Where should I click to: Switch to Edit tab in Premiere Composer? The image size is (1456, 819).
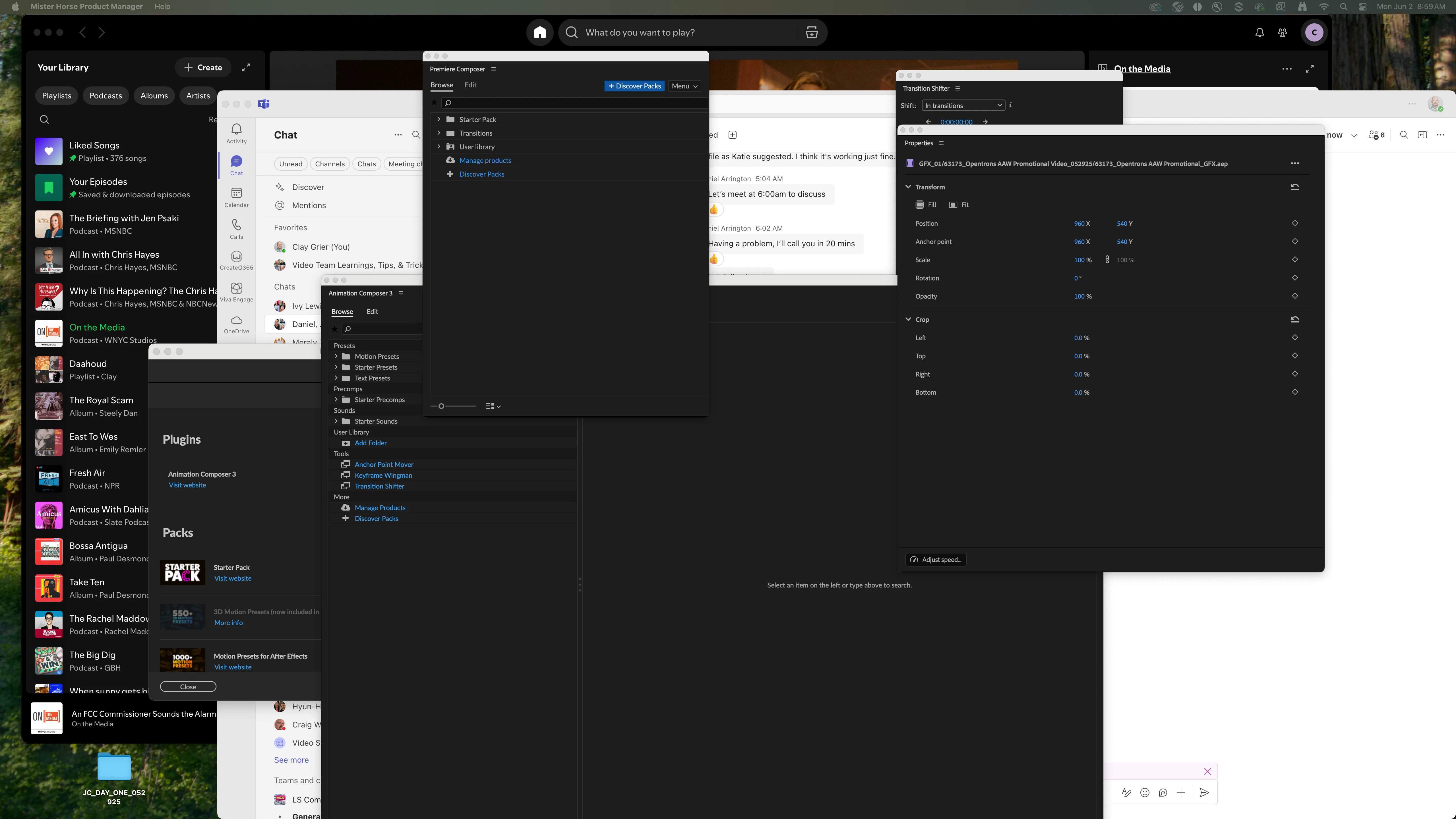tap(470, 85)
